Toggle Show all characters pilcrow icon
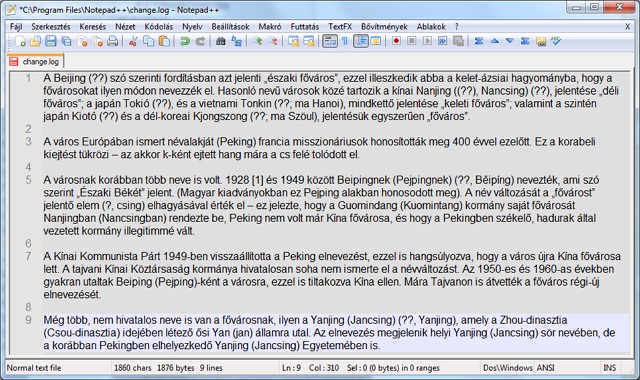 345,41
